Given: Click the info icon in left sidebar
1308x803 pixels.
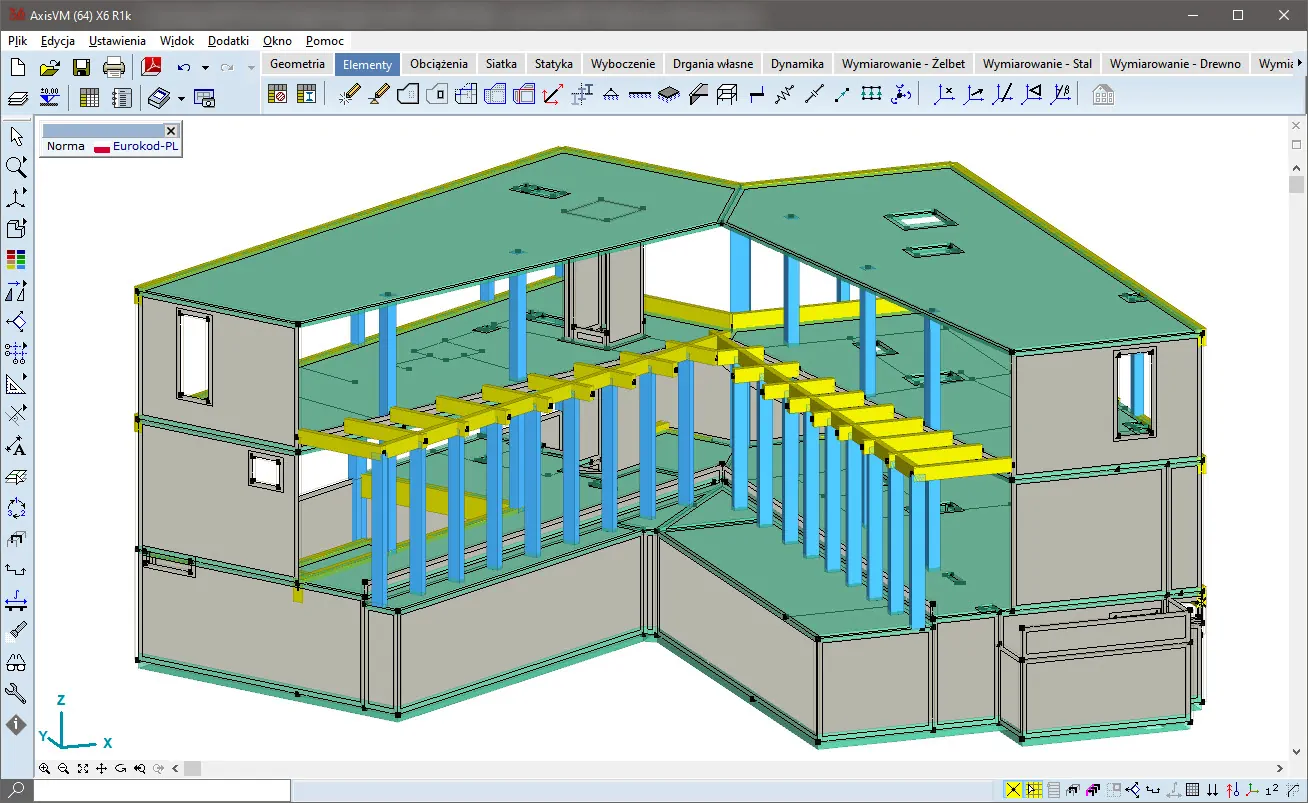Looking at the screenshot, I should click(16, 724).
